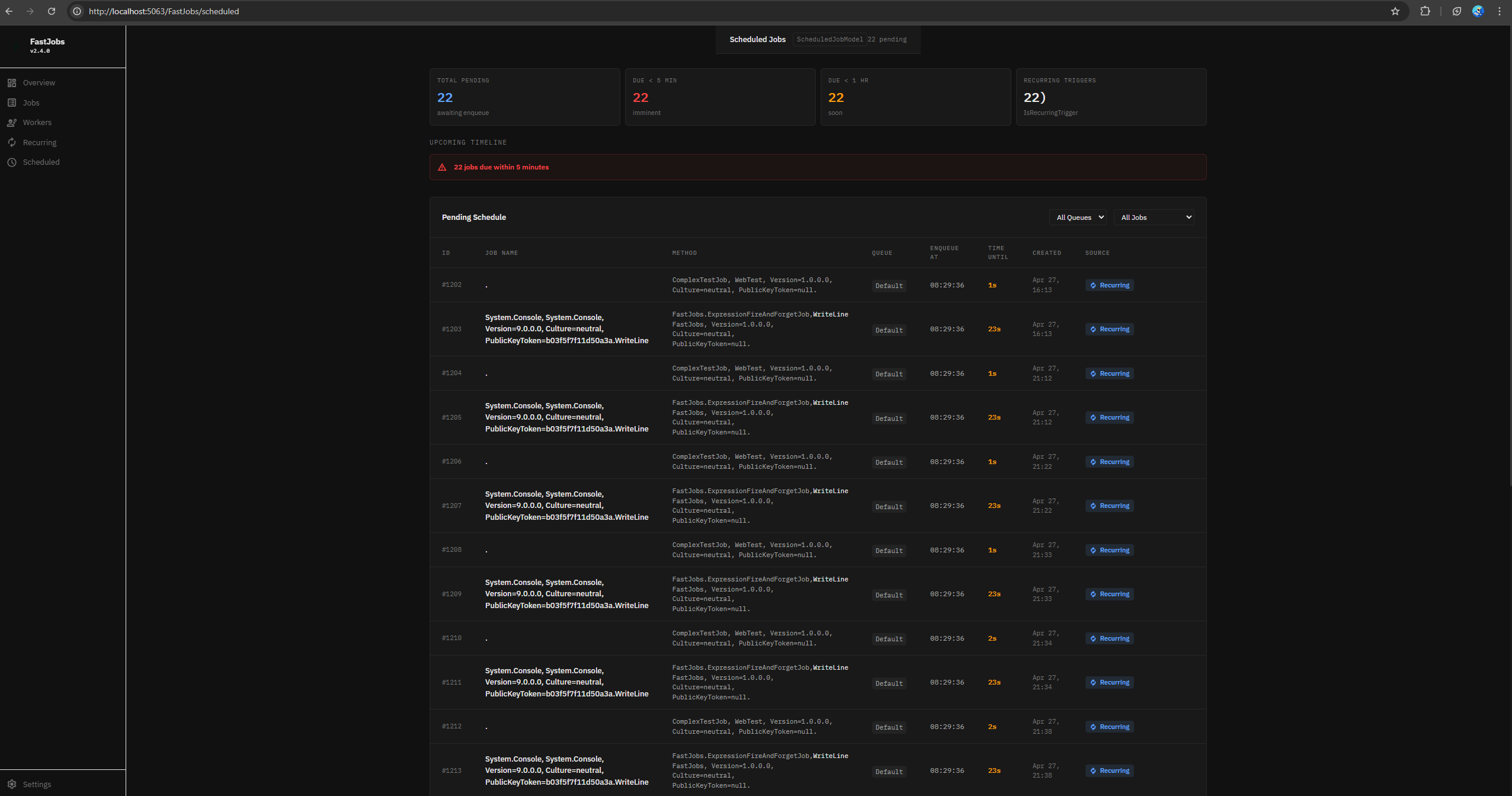Click the Recurring badge on job #1204
1512x796 pixels.
[x=1109, y=373]
